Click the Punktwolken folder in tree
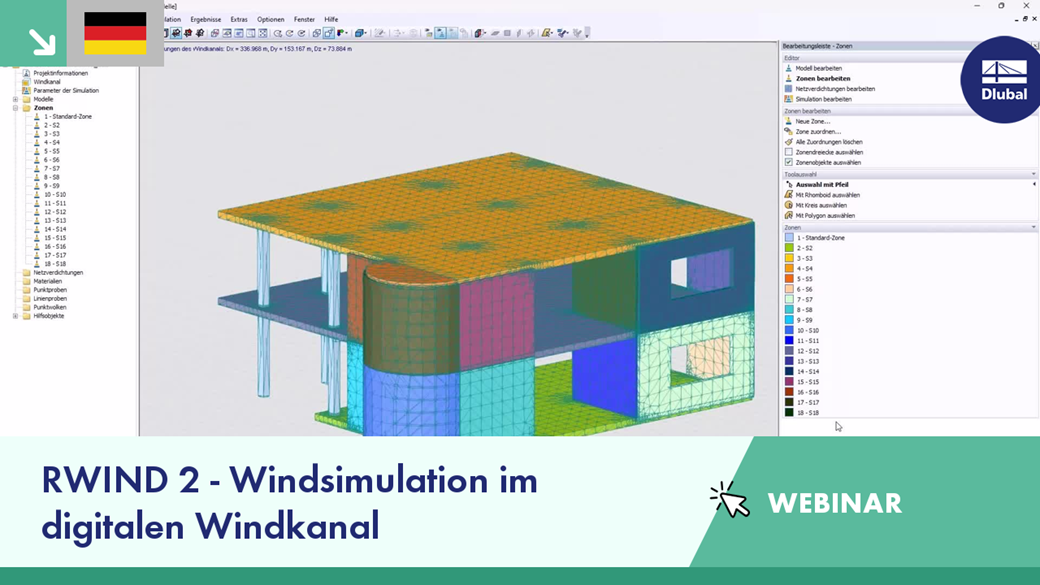The image size is (1040, 585). point(50,307)
